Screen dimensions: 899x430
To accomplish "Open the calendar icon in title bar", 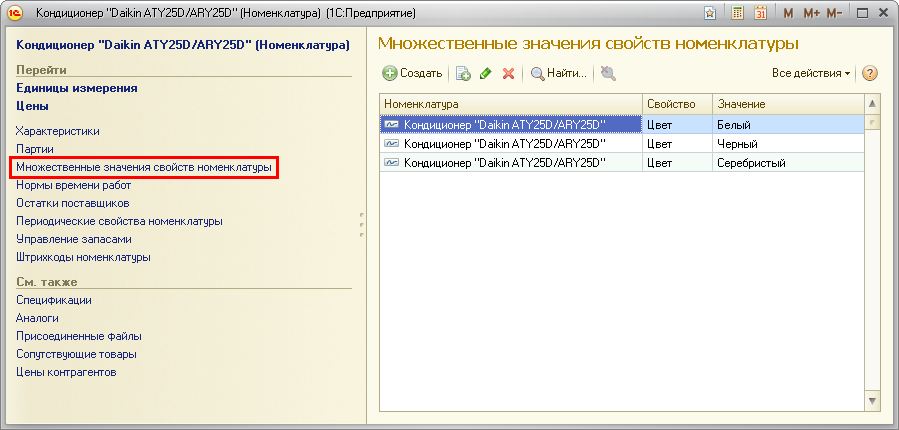I will click(761, 13).
